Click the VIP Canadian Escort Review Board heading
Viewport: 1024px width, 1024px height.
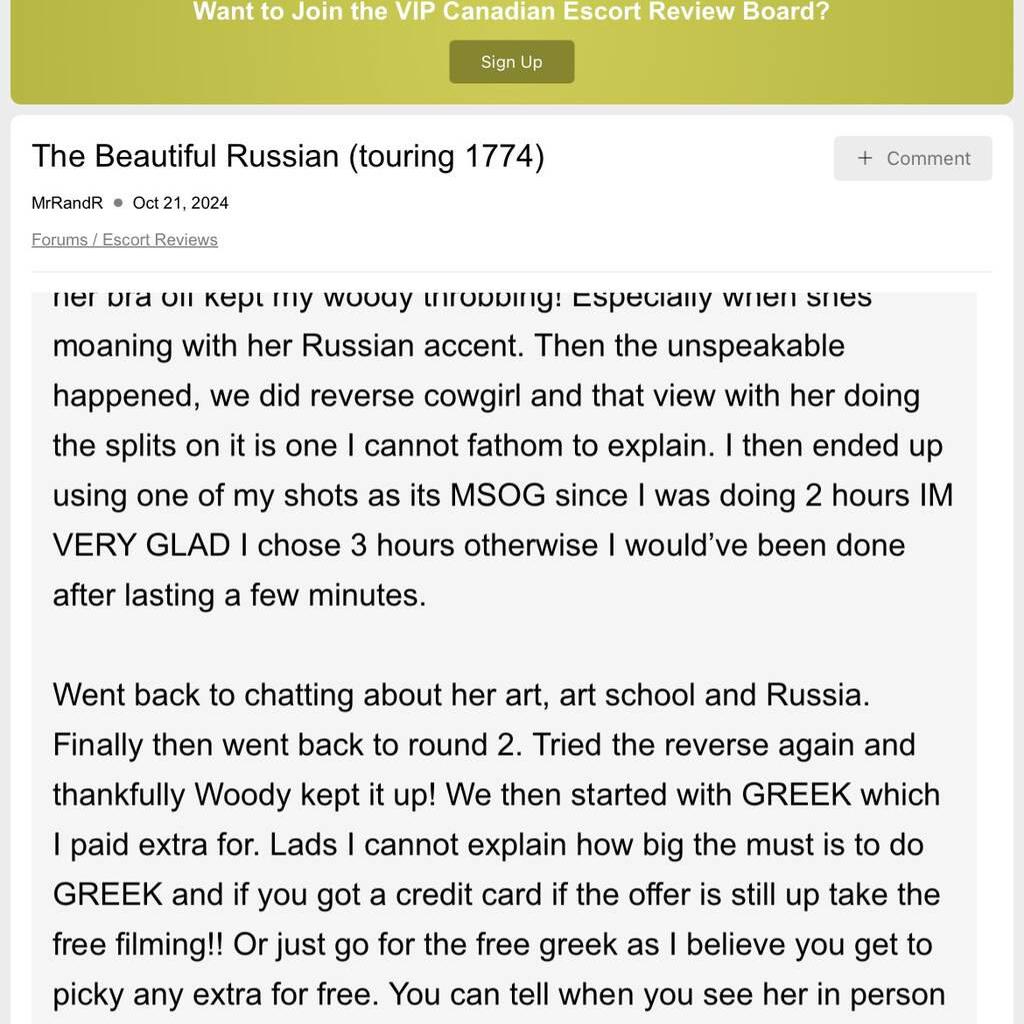(x=511, y=13)
